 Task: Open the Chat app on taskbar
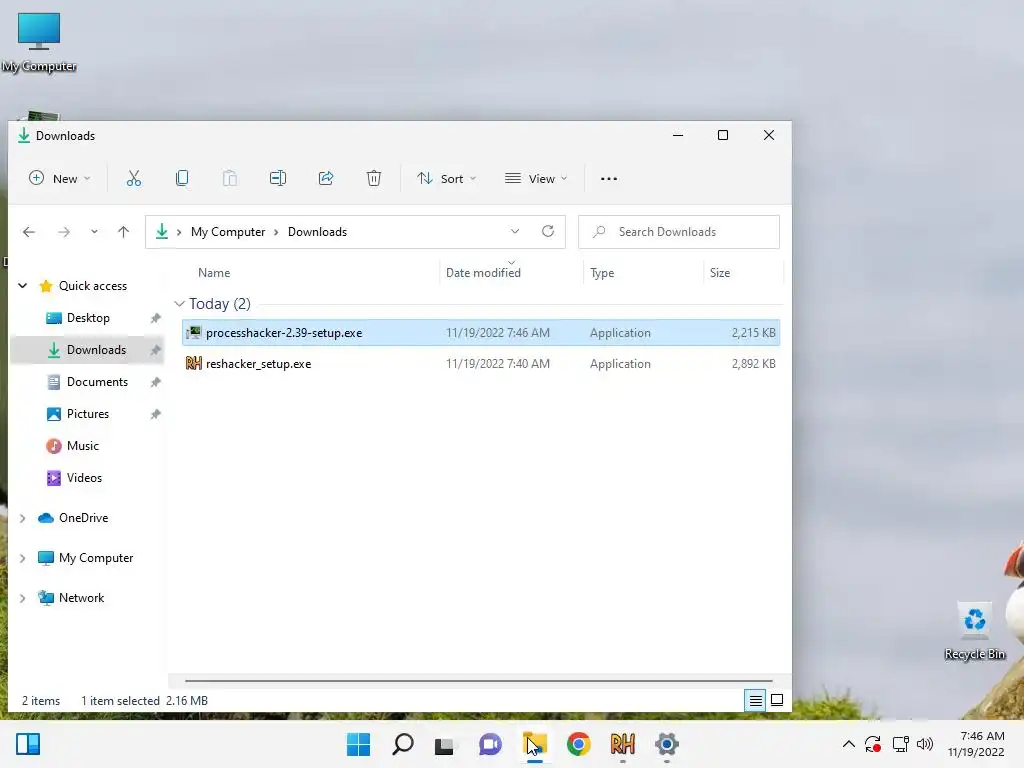click(x=490, y=744)
